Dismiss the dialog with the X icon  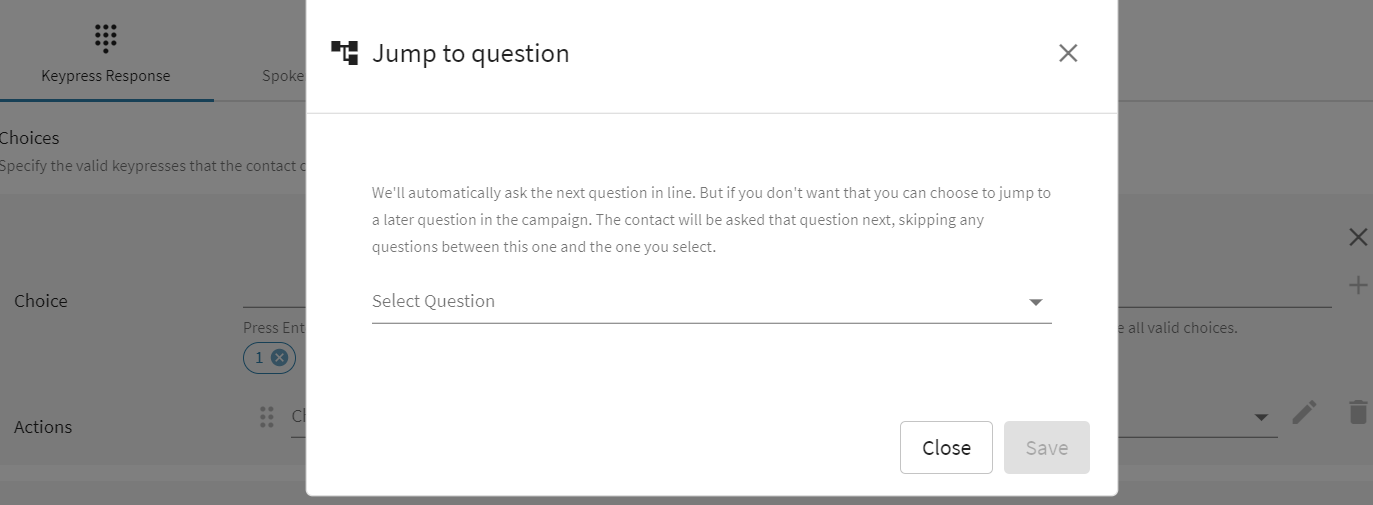coord(1068,53)
